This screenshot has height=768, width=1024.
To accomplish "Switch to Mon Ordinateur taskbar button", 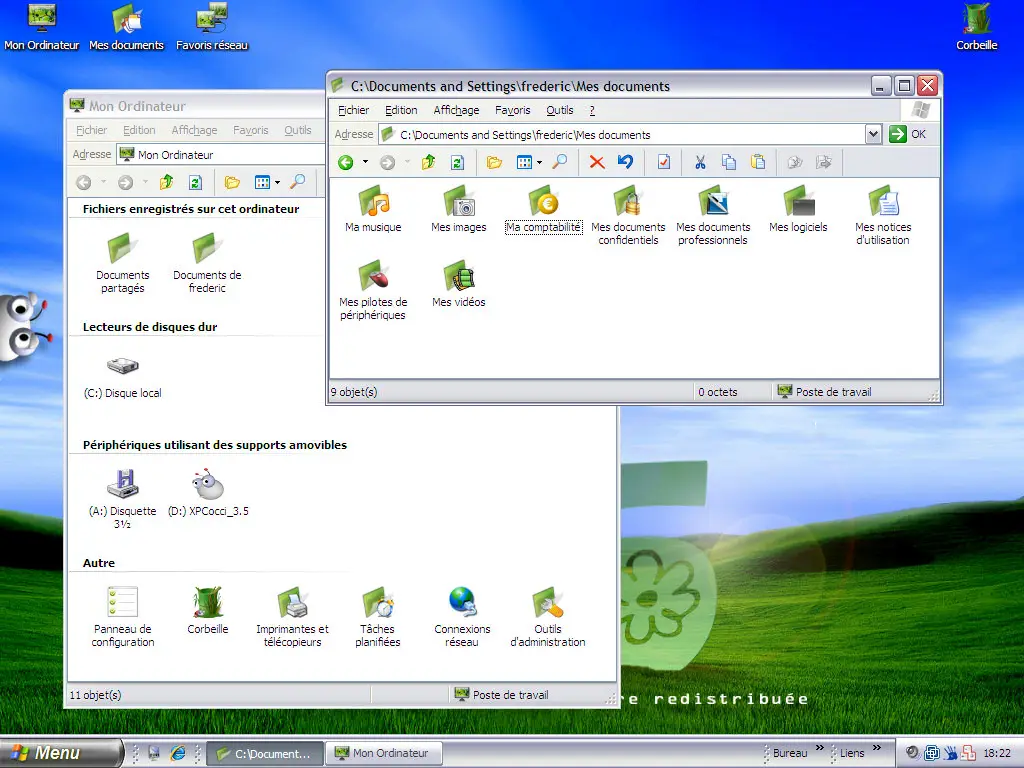I will coord(384,754).
